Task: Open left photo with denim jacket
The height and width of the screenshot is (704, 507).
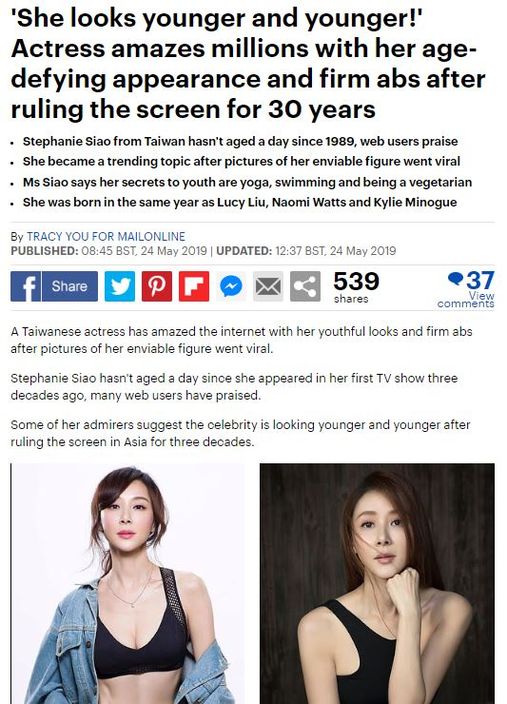Action: tap(128, 583)
